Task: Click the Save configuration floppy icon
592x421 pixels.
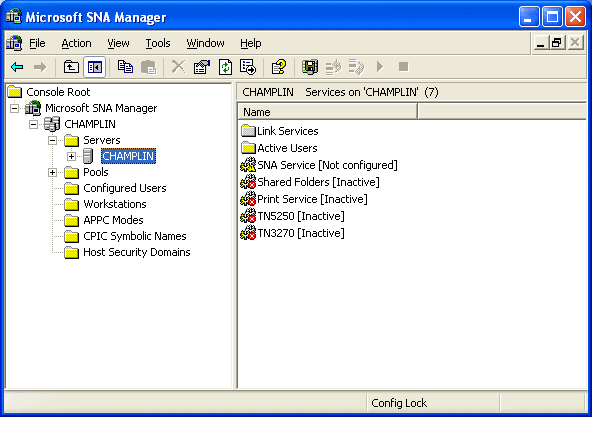Action: click(x=310, y=68)
